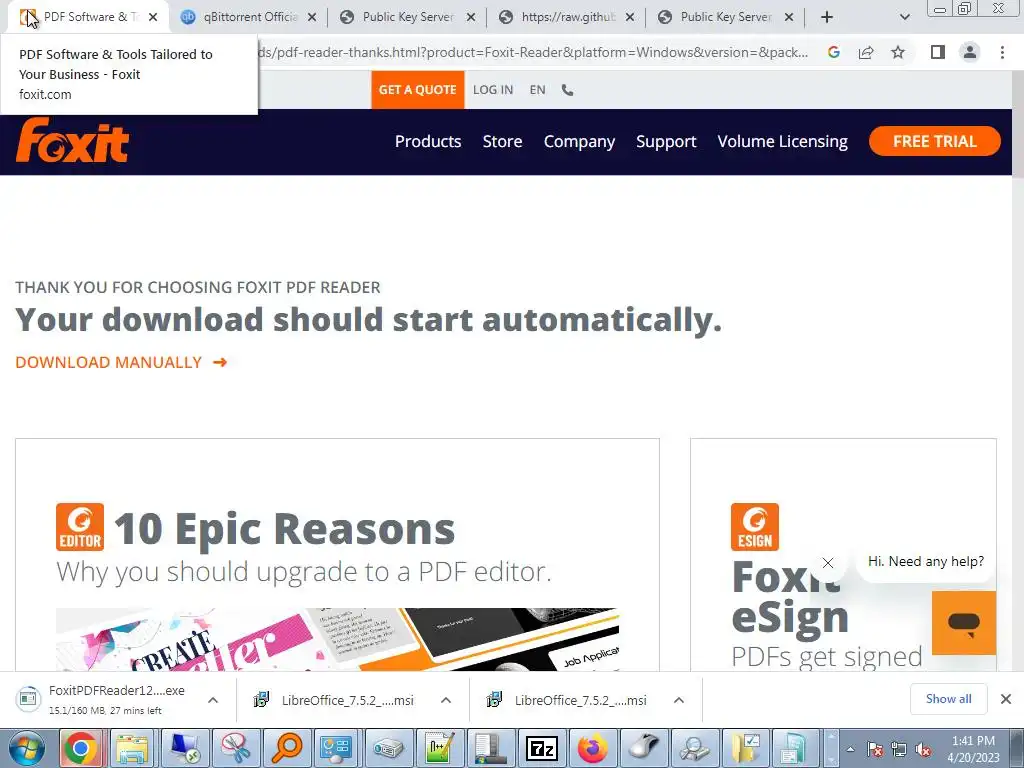Open 7-Zip from taskbar

point(542,748)
